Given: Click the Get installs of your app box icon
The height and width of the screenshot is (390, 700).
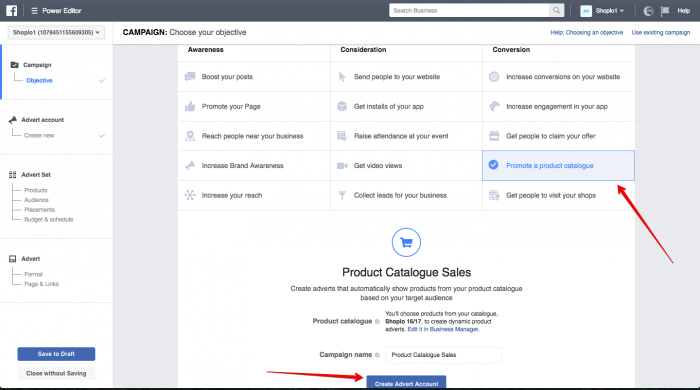Looking at the screenshot, I should click(x=342, y=106).
